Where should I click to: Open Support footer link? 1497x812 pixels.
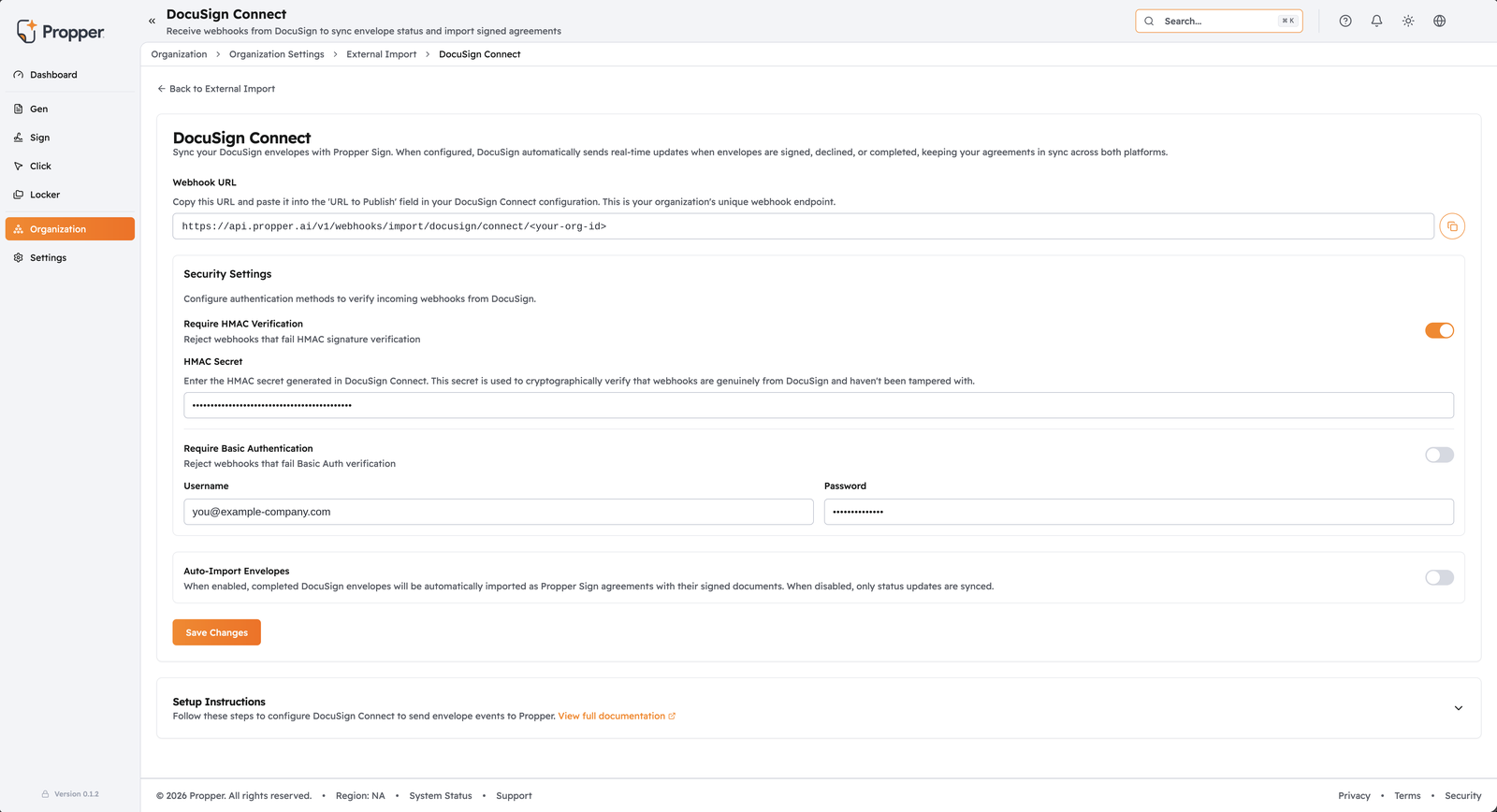pos(514,796)
